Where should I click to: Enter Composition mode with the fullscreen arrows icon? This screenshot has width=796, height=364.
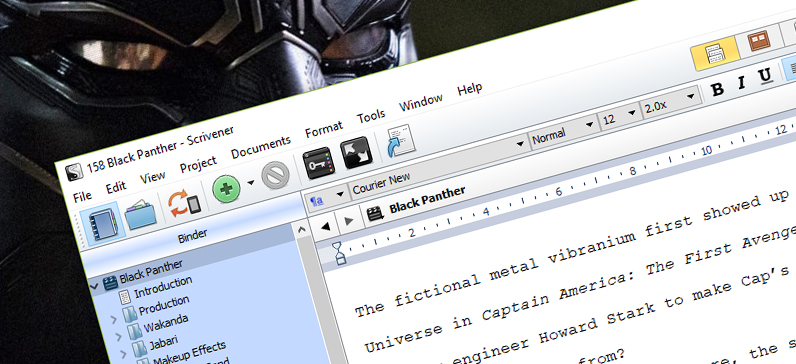pos(356,153)
